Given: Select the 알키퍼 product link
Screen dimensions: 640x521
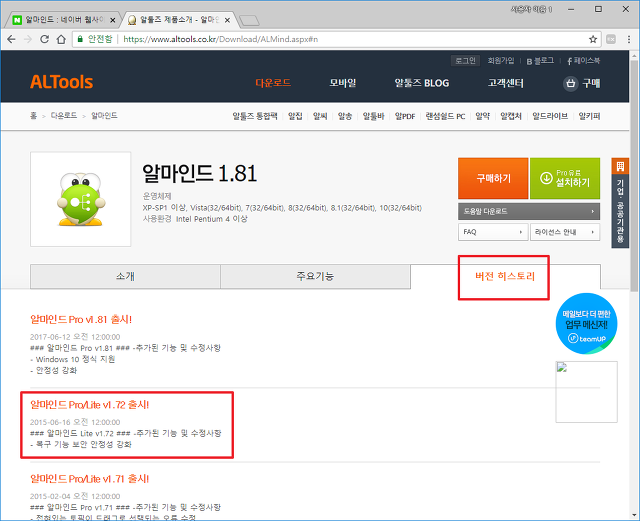Looking at the screenshot, I should point(589,116).
